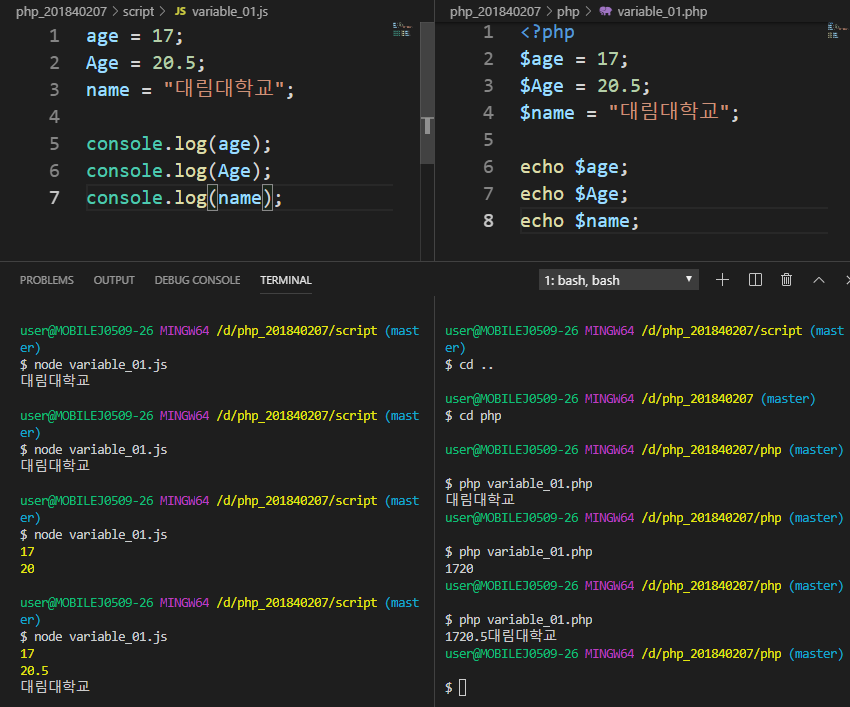Click the '20.5' output in the left terminal
The image size is (850, 707).
pos(34,671)
